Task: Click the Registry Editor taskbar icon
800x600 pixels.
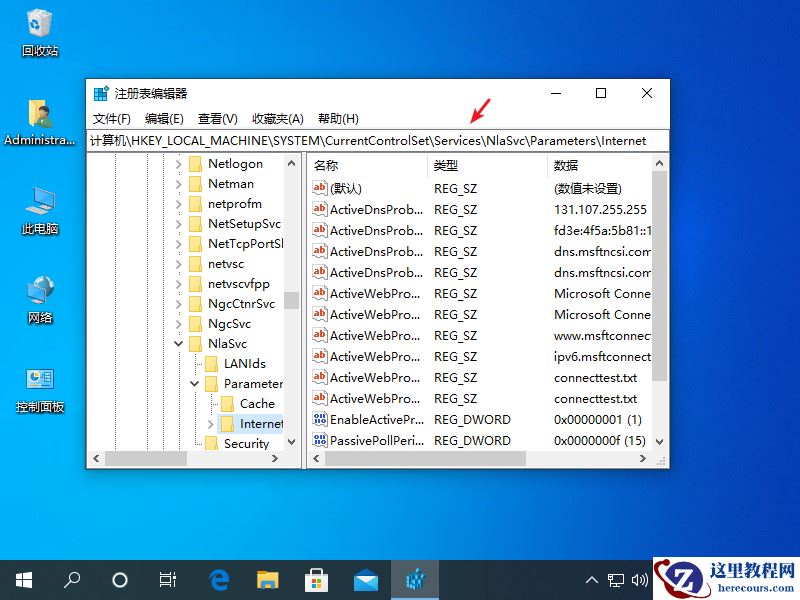Action: (414, 579)
